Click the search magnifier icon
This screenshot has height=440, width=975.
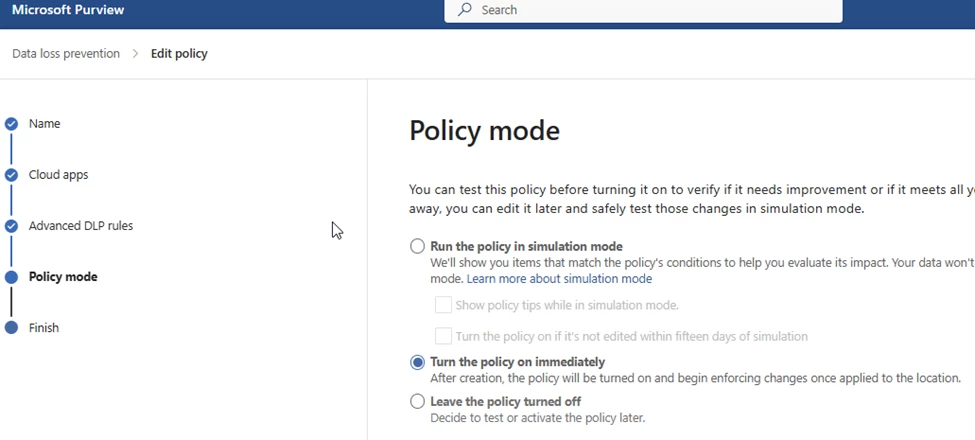(x=464, y=9)
